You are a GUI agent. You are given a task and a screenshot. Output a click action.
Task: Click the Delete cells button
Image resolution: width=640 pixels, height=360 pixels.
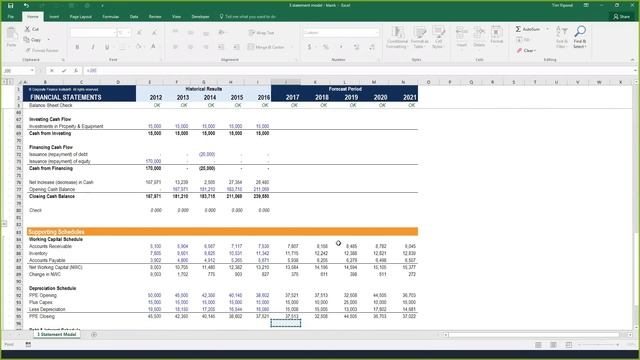pos(479,37)
